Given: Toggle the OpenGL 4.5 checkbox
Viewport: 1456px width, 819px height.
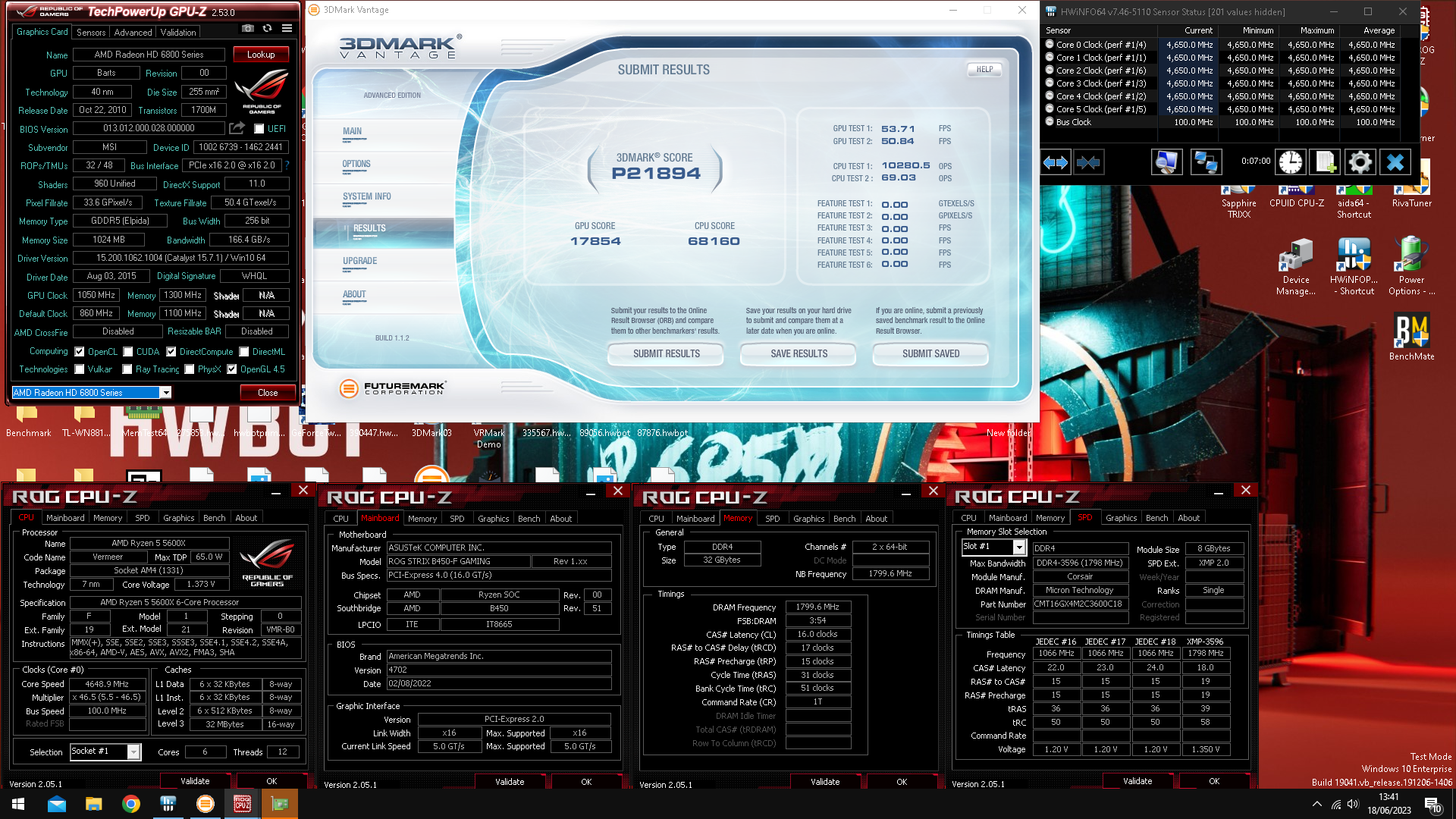Looking at the screenshot, I should [232, 369].
